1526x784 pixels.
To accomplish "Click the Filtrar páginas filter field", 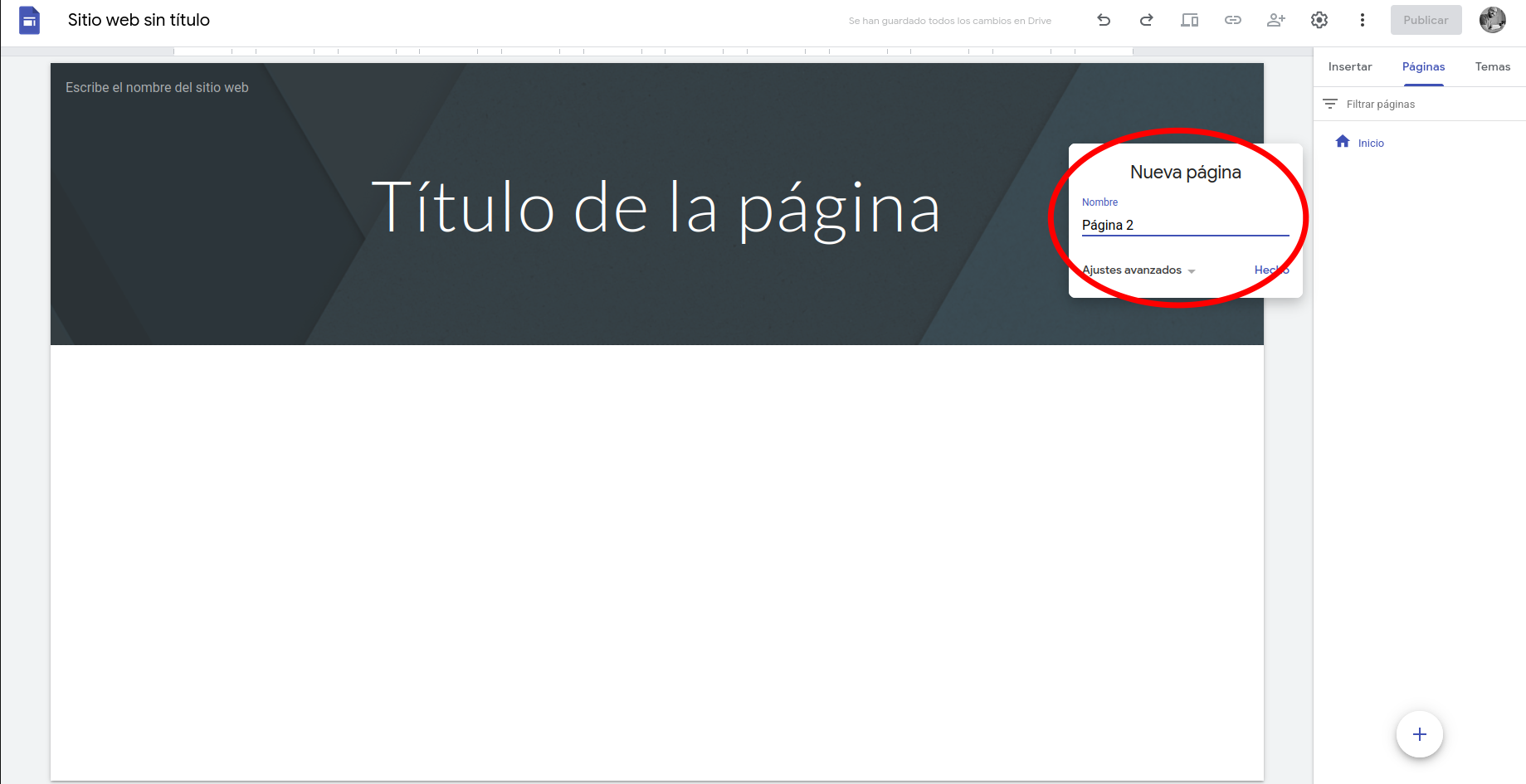I will (x=1380, y=105).
